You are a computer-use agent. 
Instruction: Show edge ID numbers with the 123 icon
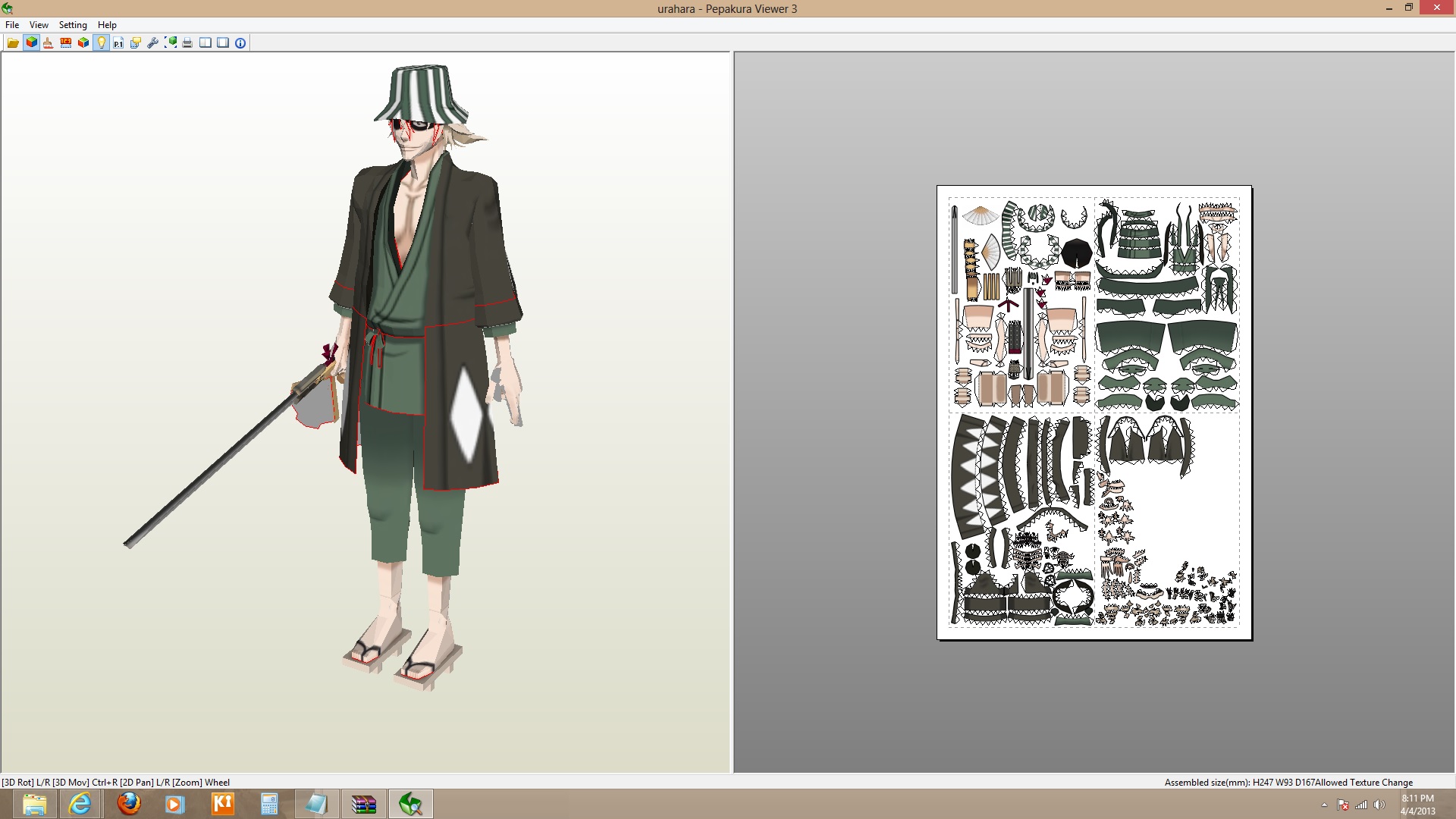[x=65, y=42]
